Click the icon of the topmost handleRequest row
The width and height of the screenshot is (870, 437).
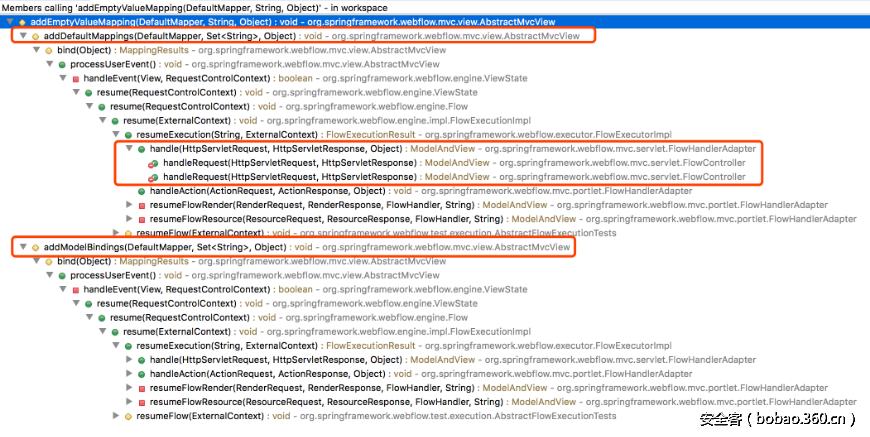point(153,162)
